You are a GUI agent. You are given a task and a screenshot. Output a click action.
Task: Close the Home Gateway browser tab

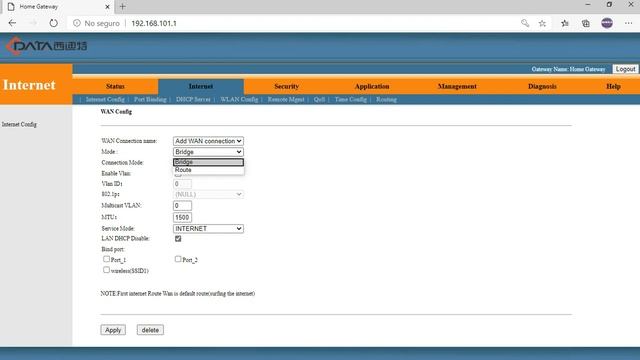tap(107, 7)
